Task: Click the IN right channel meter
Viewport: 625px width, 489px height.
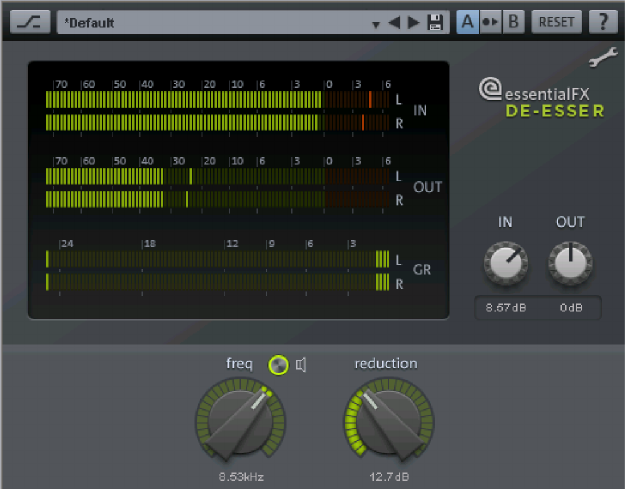Action: click(x=218, y=123)
